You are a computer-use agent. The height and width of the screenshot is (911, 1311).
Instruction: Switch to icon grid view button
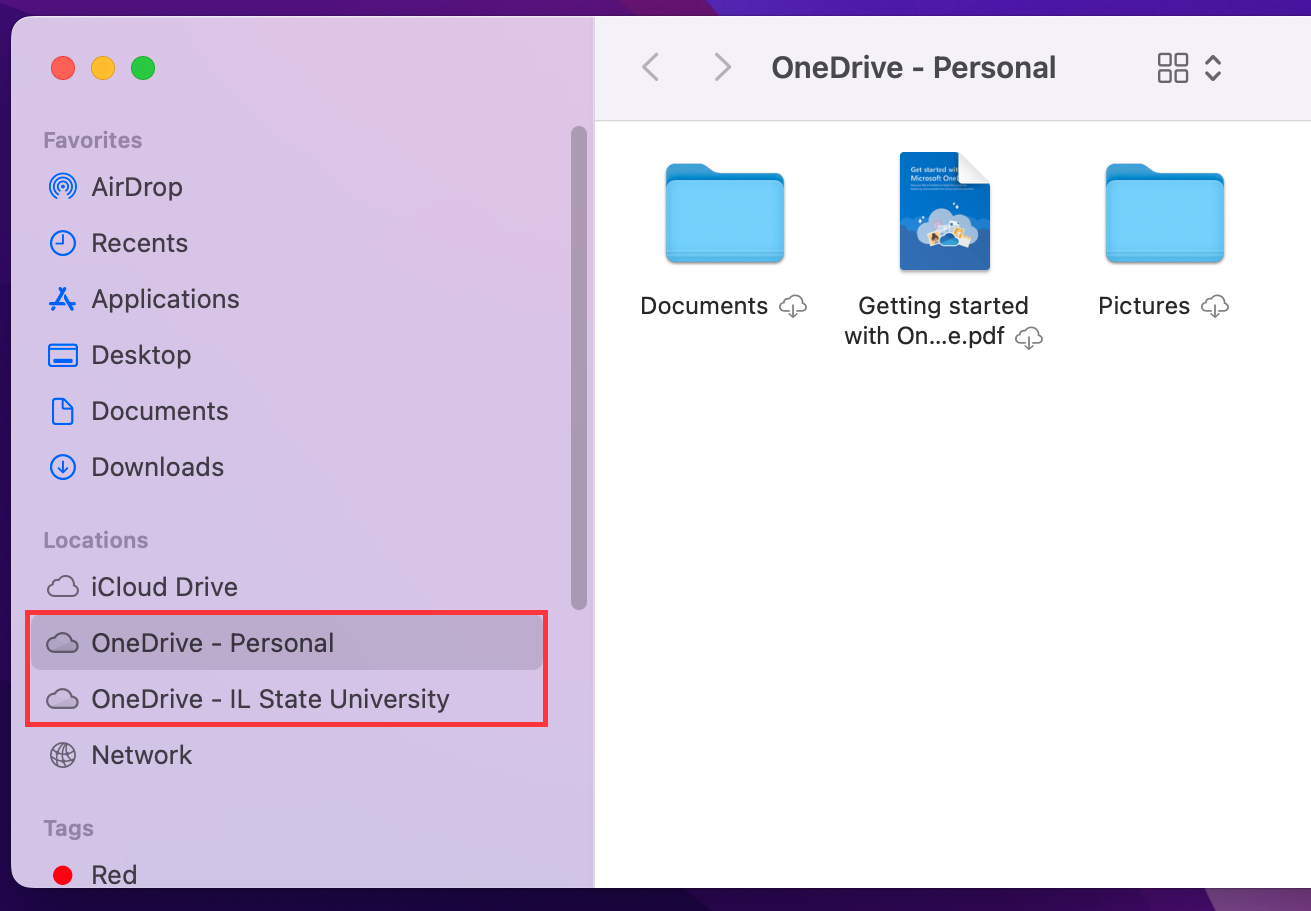[x=1173, y=68]
